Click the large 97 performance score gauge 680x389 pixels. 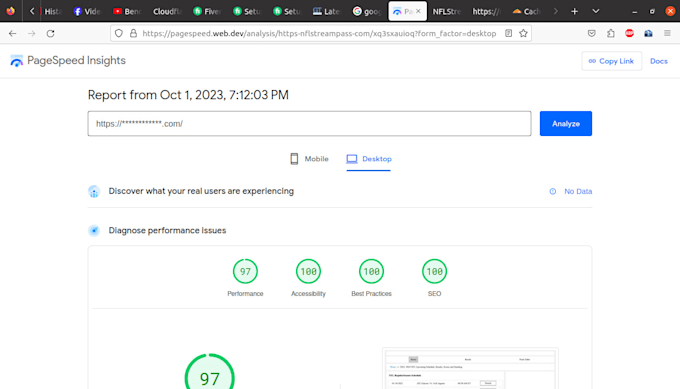(209, 372)
